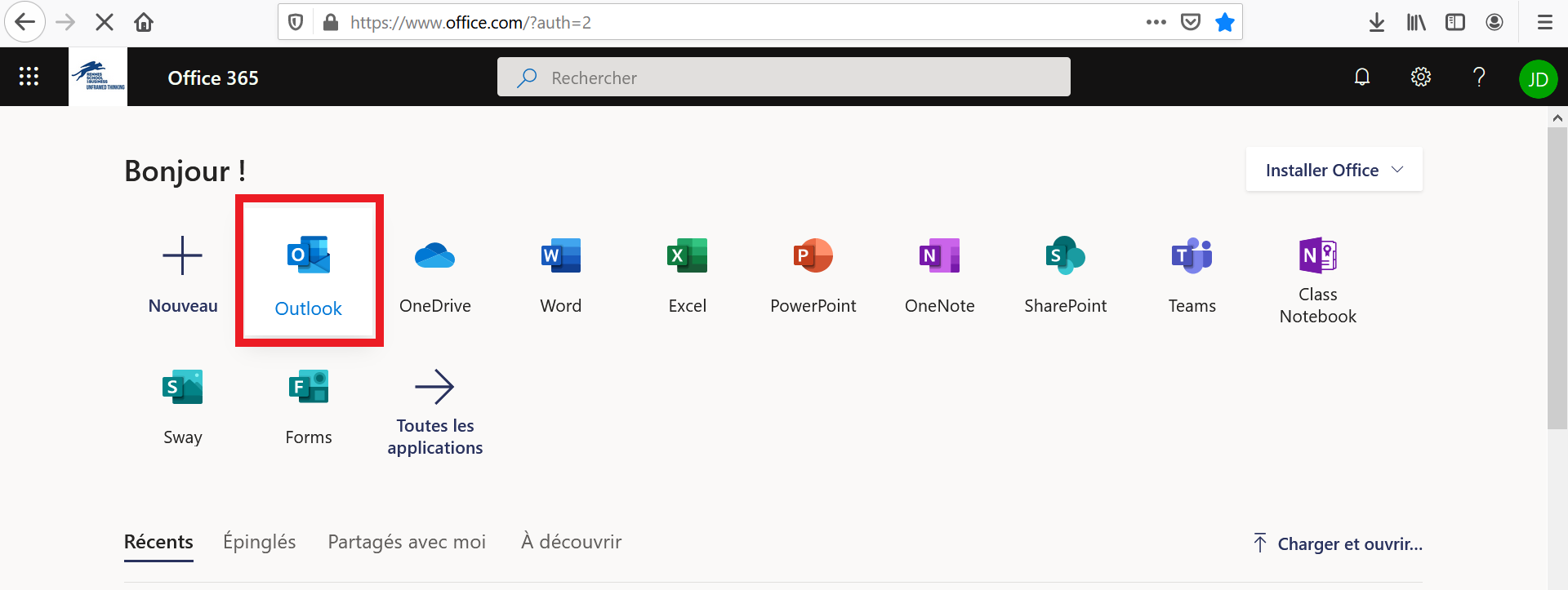Switch to the À découvrir tab
The image size is (1568, 590).
pos(572,542)
